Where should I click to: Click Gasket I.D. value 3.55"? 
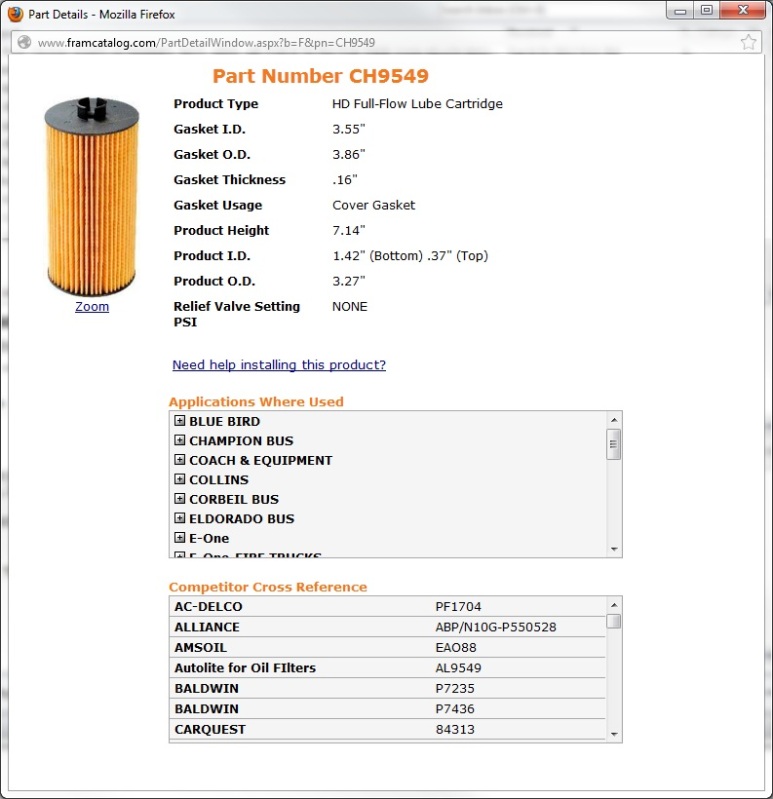[x=349, y=129]
